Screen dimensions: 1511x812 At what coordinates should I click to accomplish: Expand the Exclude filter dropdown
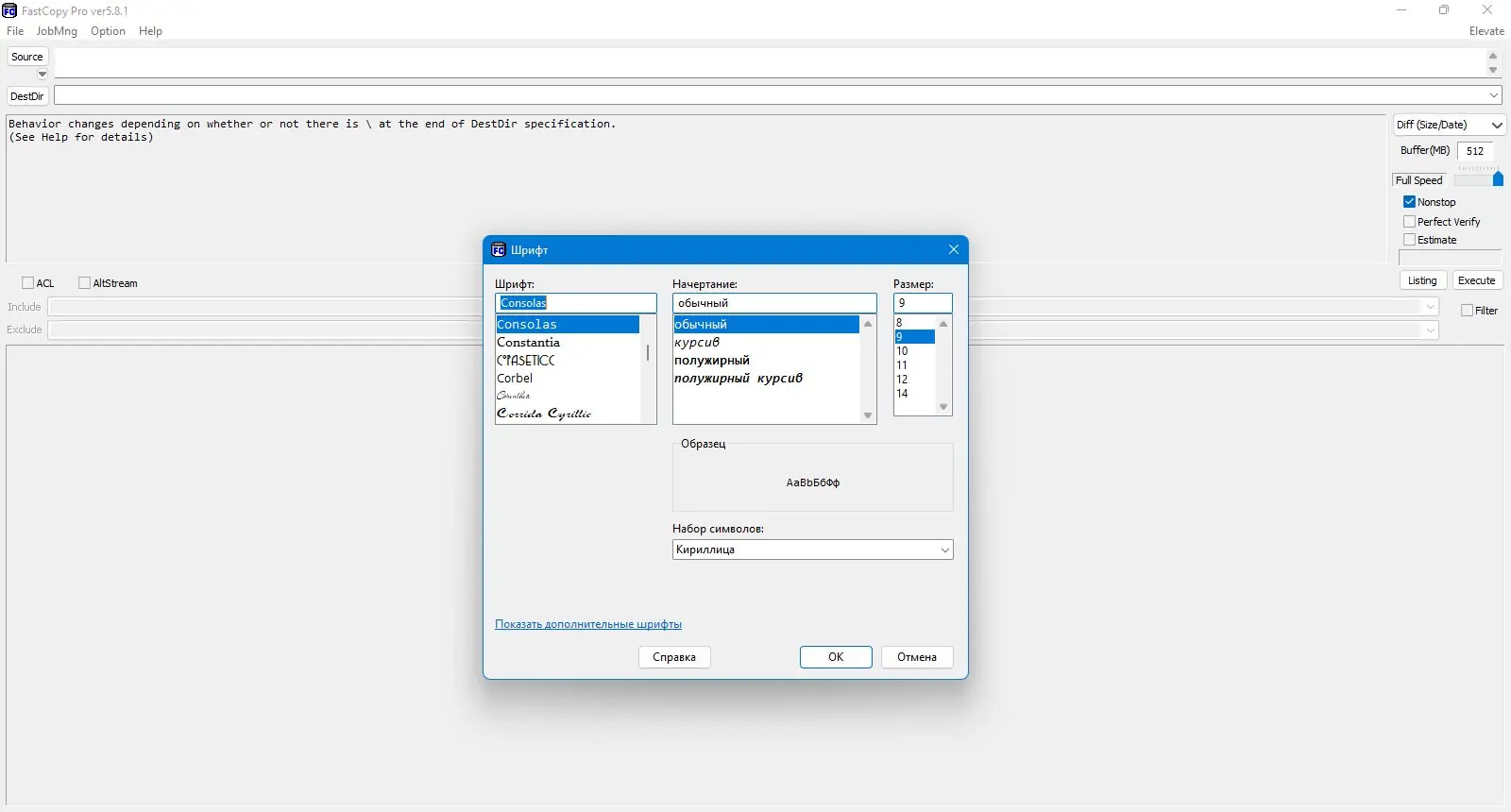pyautogui.click(x=1430, y=330)
